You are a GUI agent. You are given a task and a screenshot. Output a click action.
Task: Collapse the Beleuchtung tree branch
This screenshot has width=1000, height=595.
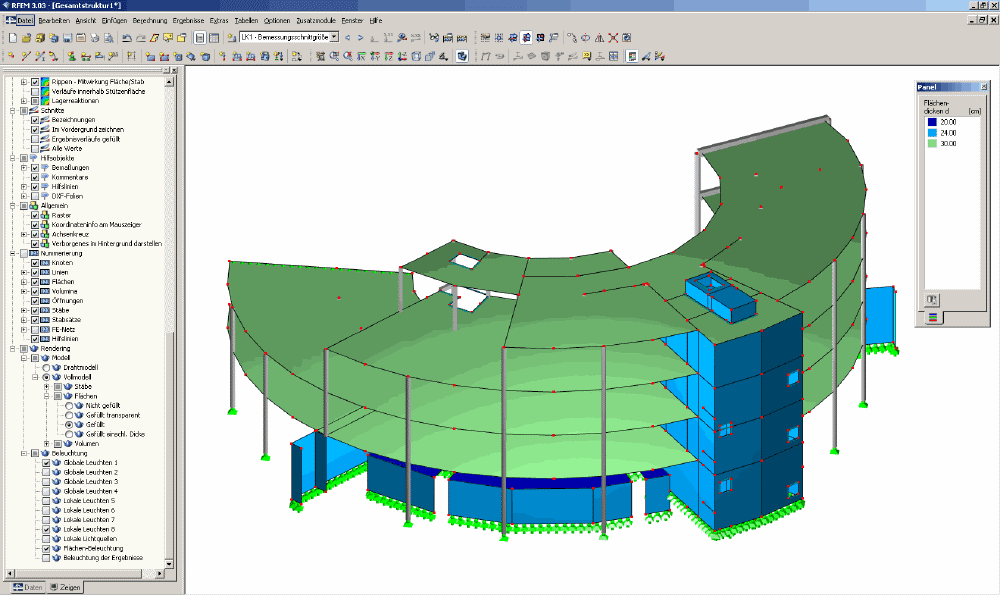pyautogui.click(x=24, y=453)
